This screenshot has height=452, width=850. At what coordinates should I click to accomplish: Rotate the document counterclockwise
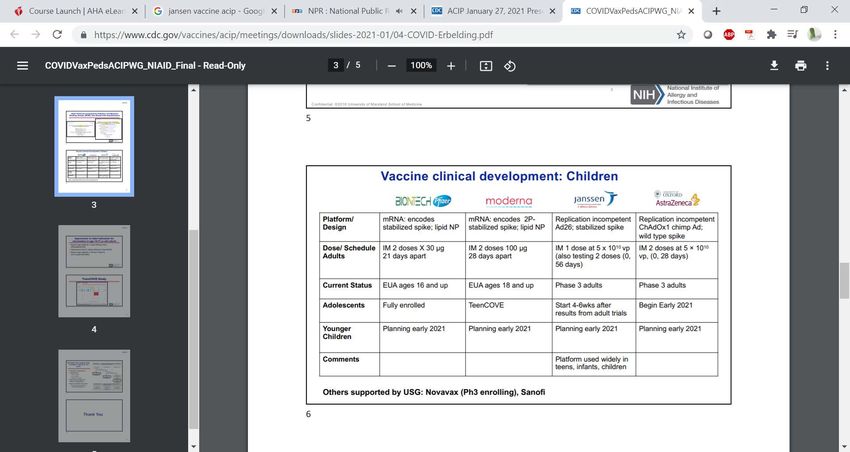click(510, 66)
